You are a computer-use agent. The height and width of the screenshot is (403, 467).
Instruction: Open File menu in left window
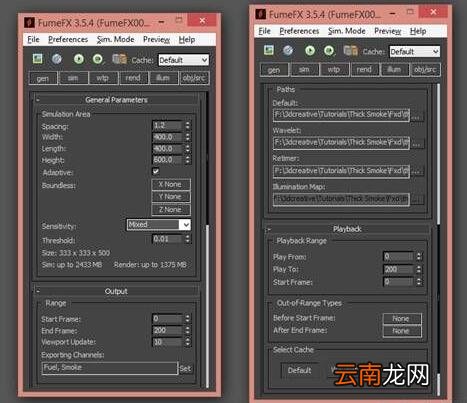pos(33,40)
